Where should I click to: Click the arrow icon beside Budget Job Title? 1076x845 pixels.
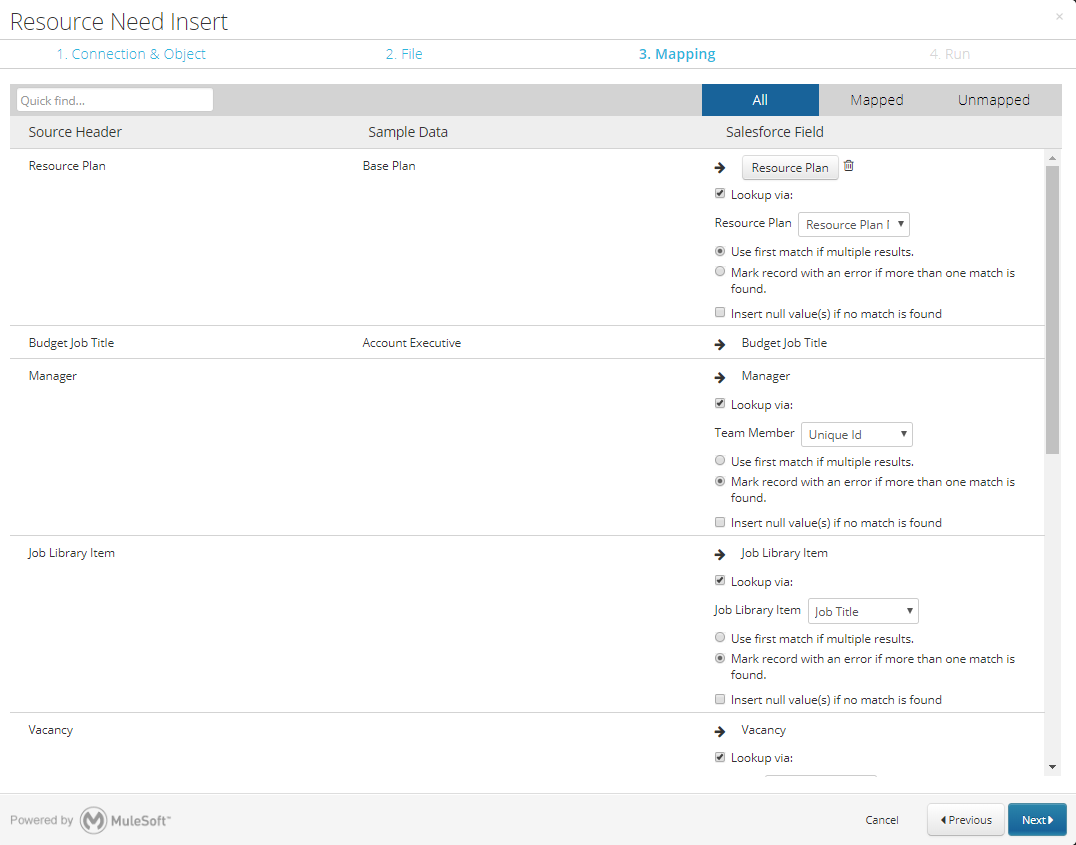719,344
